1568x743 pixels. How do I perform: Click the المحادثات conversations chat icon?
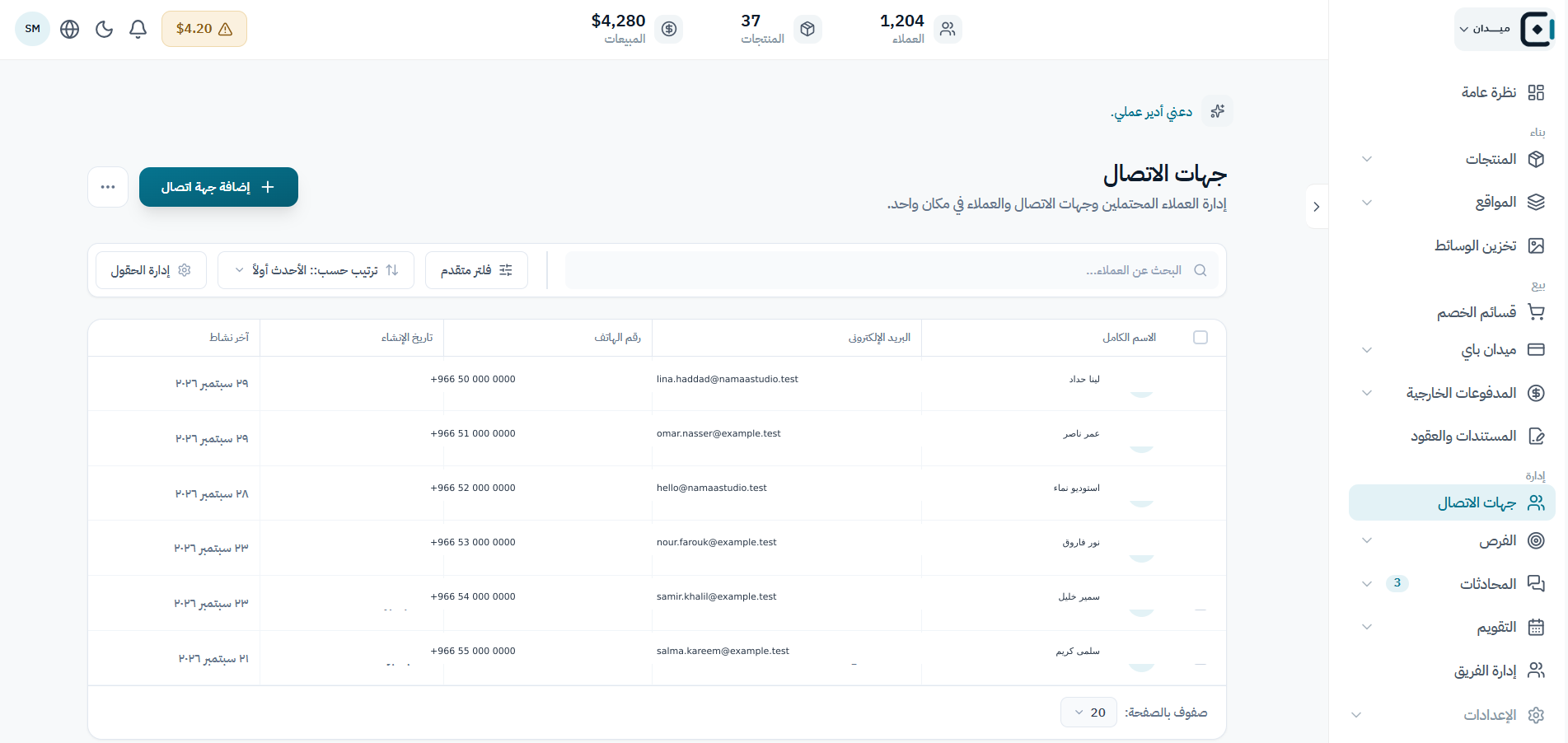coord(1536,583)
